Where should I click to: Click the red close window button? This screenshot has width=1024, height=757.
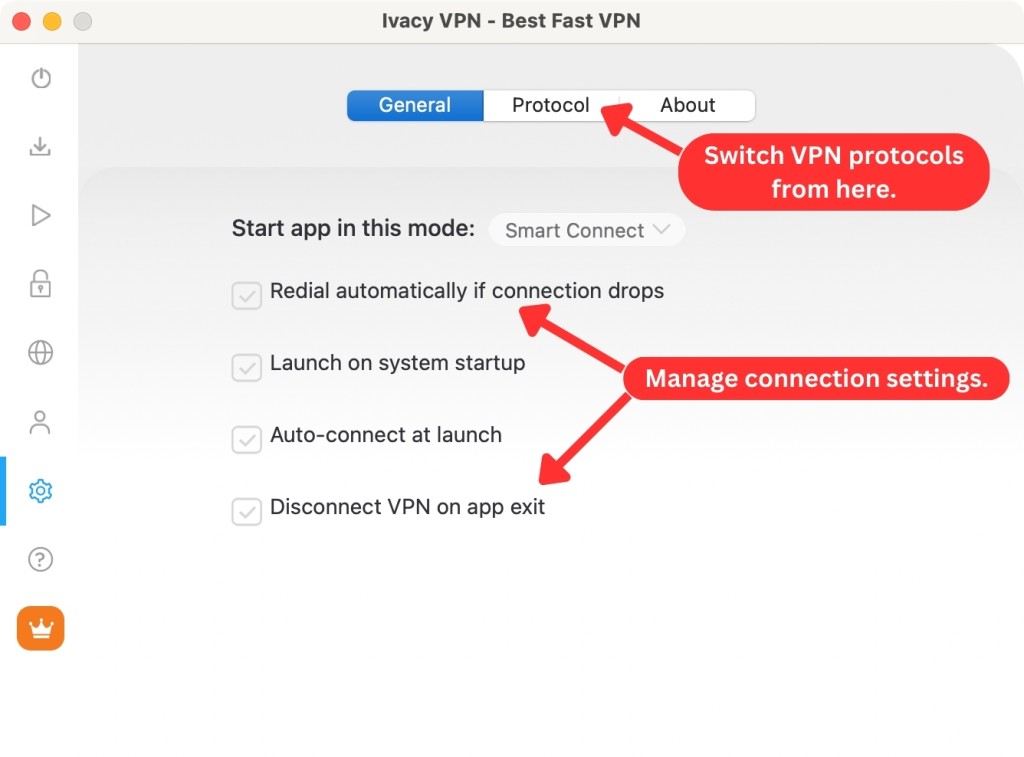[22, 22]
